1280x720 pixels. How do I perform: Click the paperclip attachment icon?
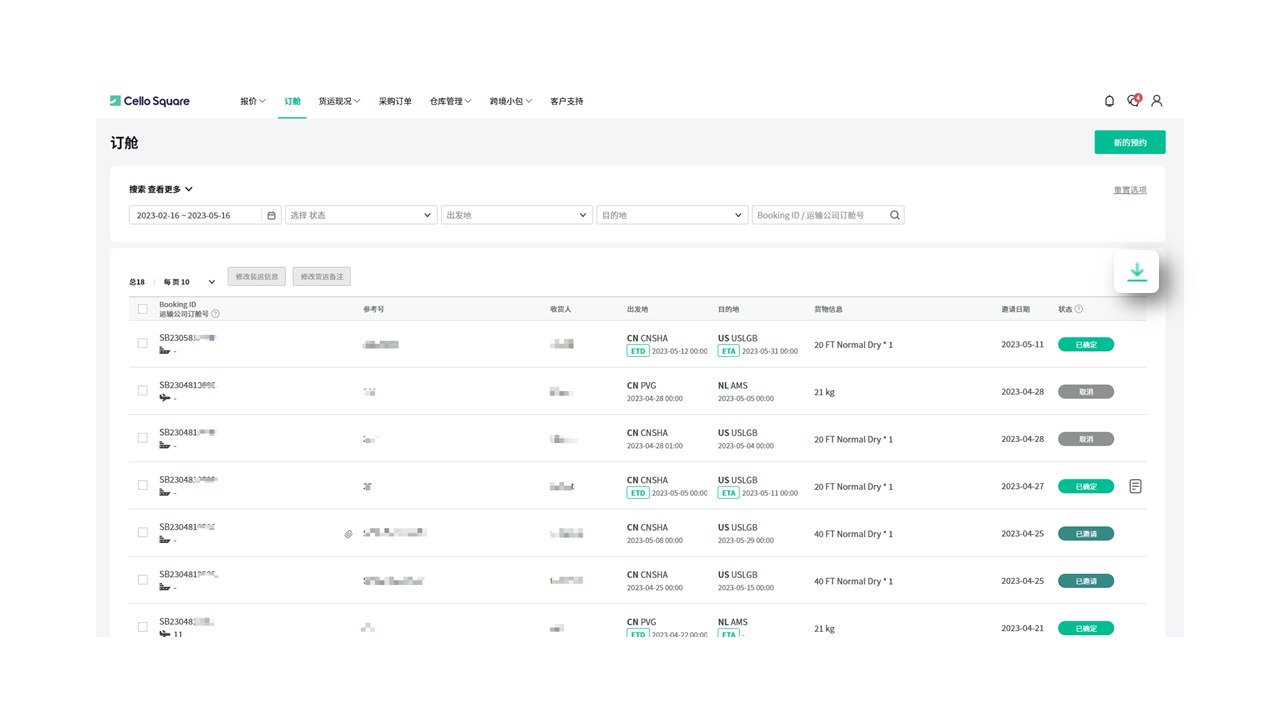(348, 534)
